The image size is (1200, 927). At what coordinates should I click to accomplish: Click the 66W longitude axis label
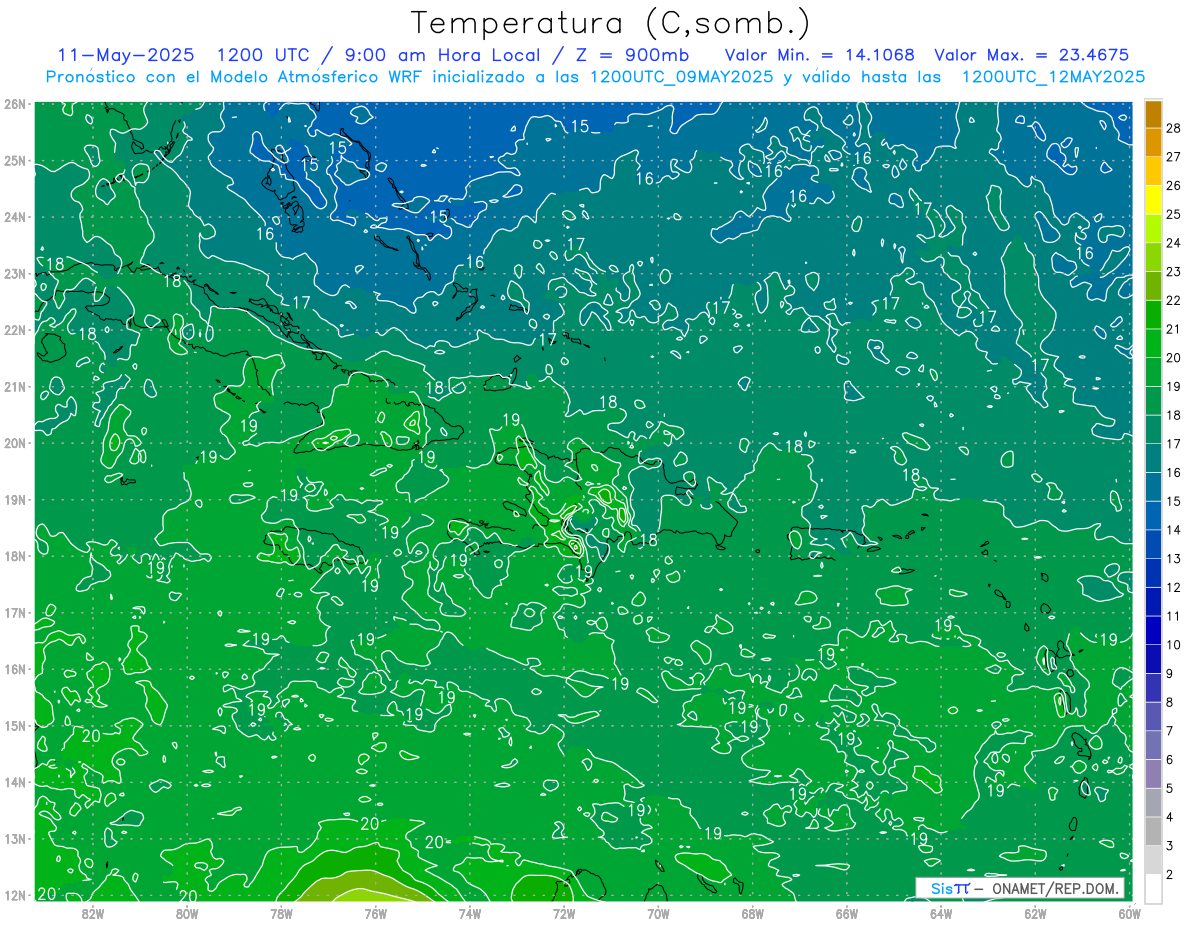846,913
